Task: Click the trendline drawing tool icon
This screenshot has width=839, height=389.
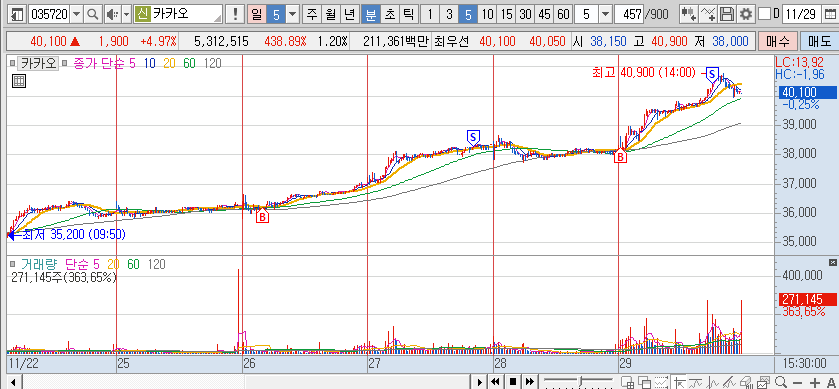Action: pos(729,382)
